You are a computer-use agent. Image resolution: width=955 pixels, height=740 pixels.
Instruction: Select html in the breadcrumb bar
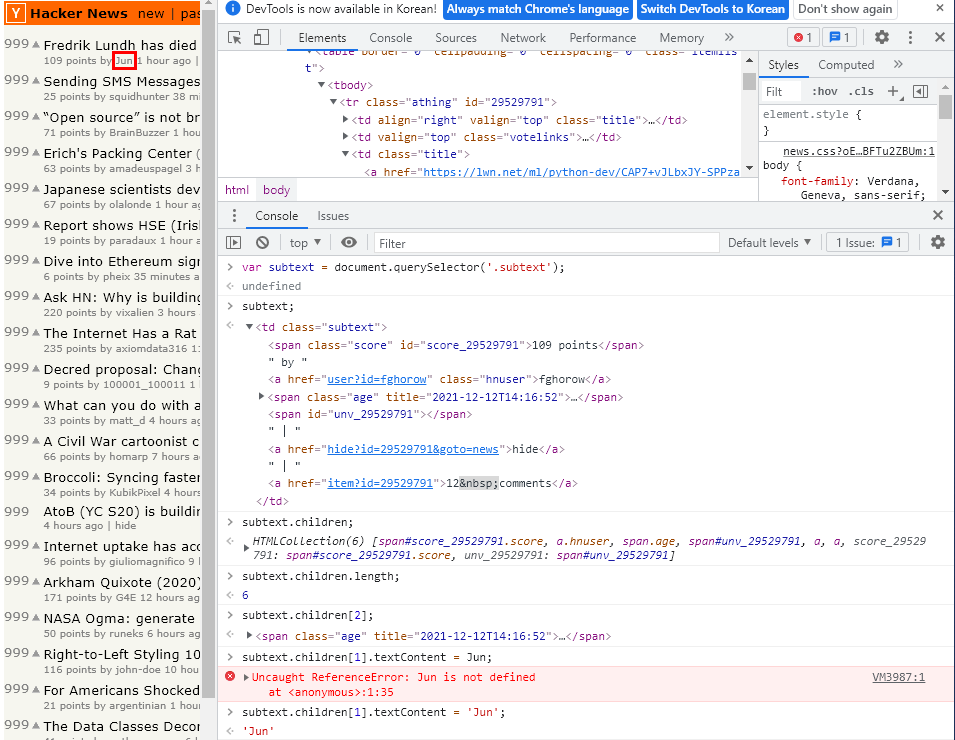[236, 190]
